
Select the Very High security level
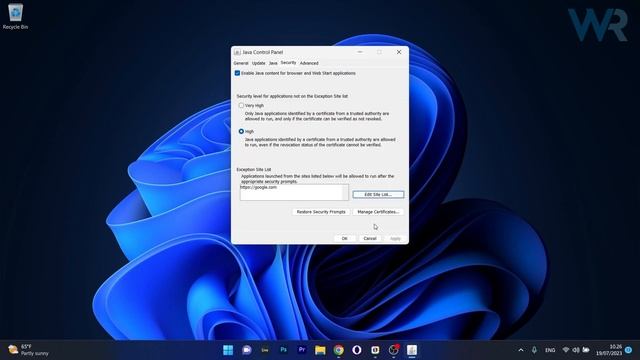241,105
